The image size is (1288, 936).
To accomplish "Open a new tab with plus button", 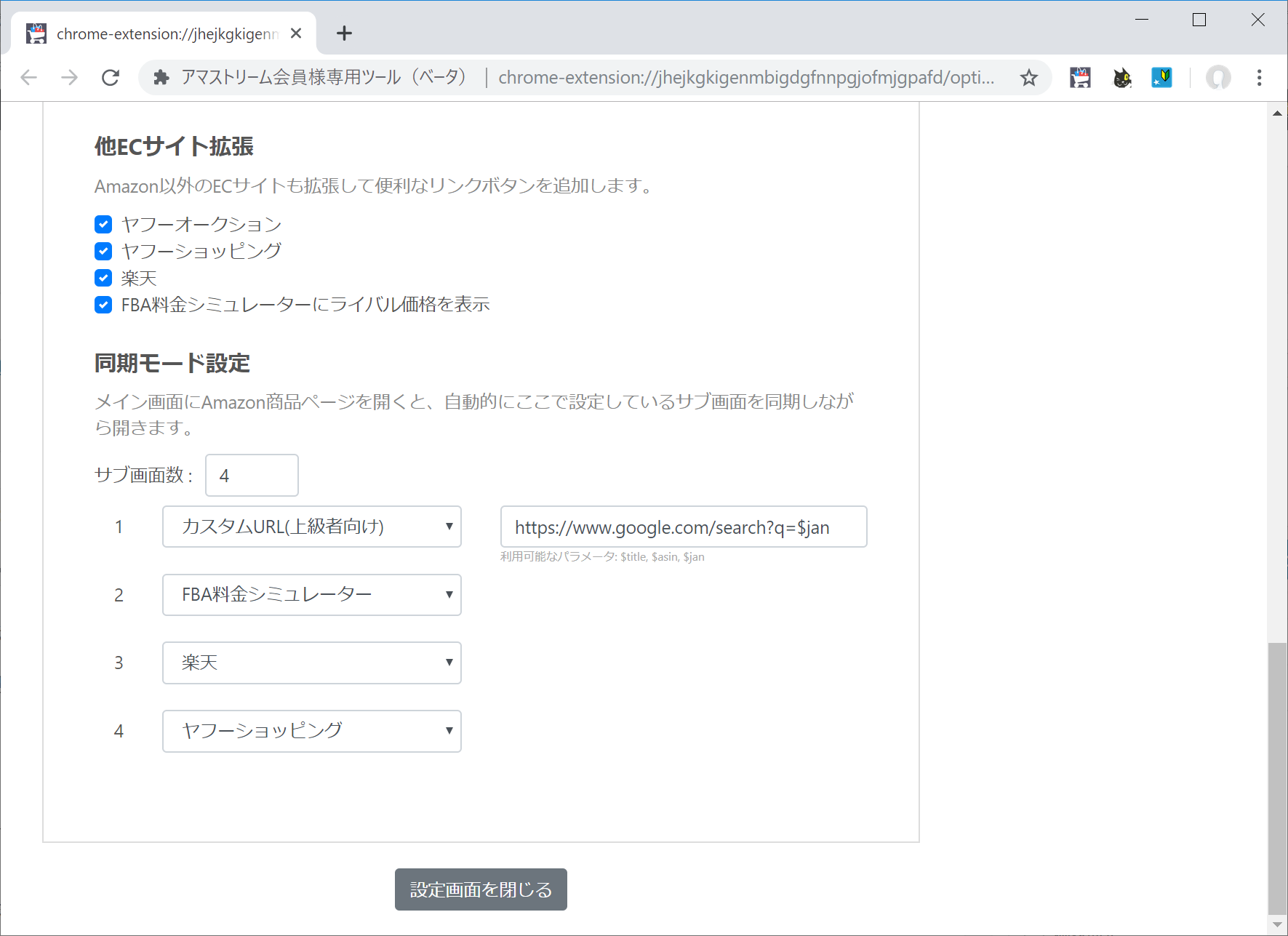I will pyautogui.click(x=344, y=33).
